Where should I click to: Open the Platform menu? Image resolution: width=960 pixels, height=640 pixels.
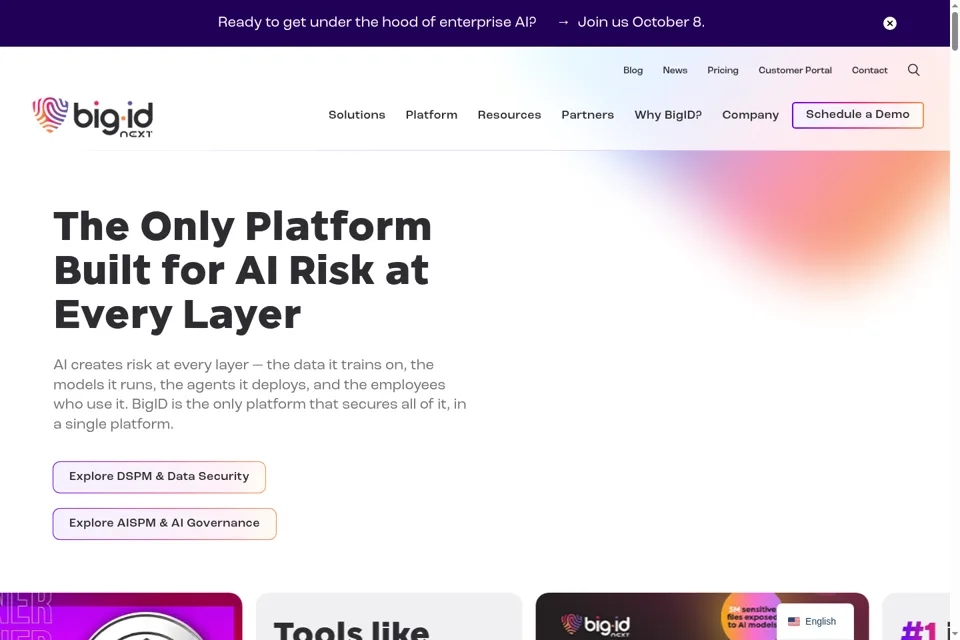[432, 115]
